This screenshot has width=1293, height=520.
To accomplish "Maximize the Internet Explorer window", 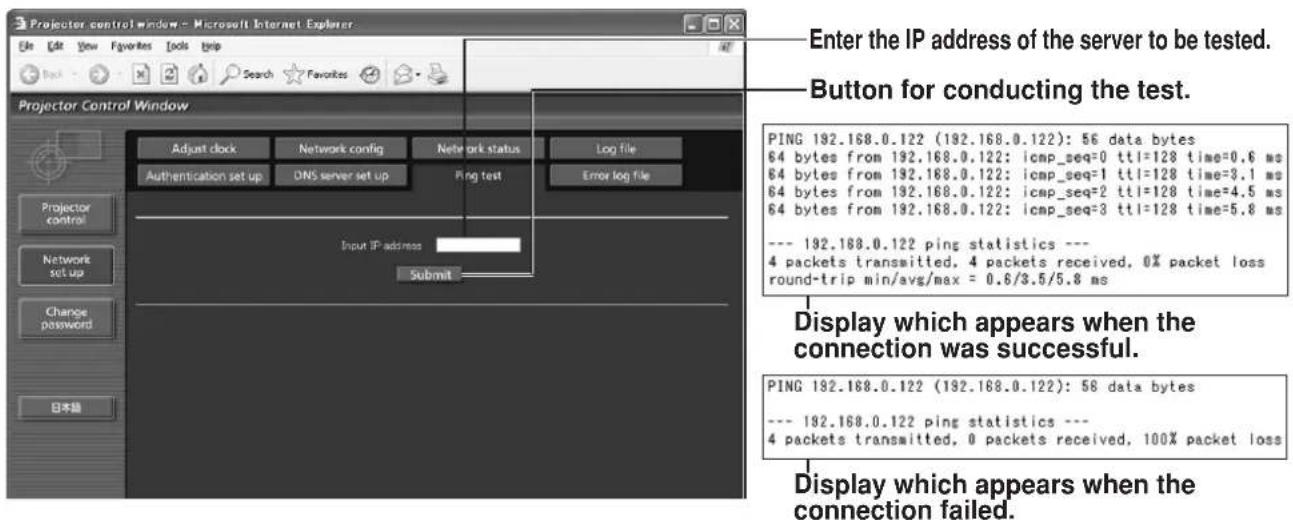I will click(711, 23).
